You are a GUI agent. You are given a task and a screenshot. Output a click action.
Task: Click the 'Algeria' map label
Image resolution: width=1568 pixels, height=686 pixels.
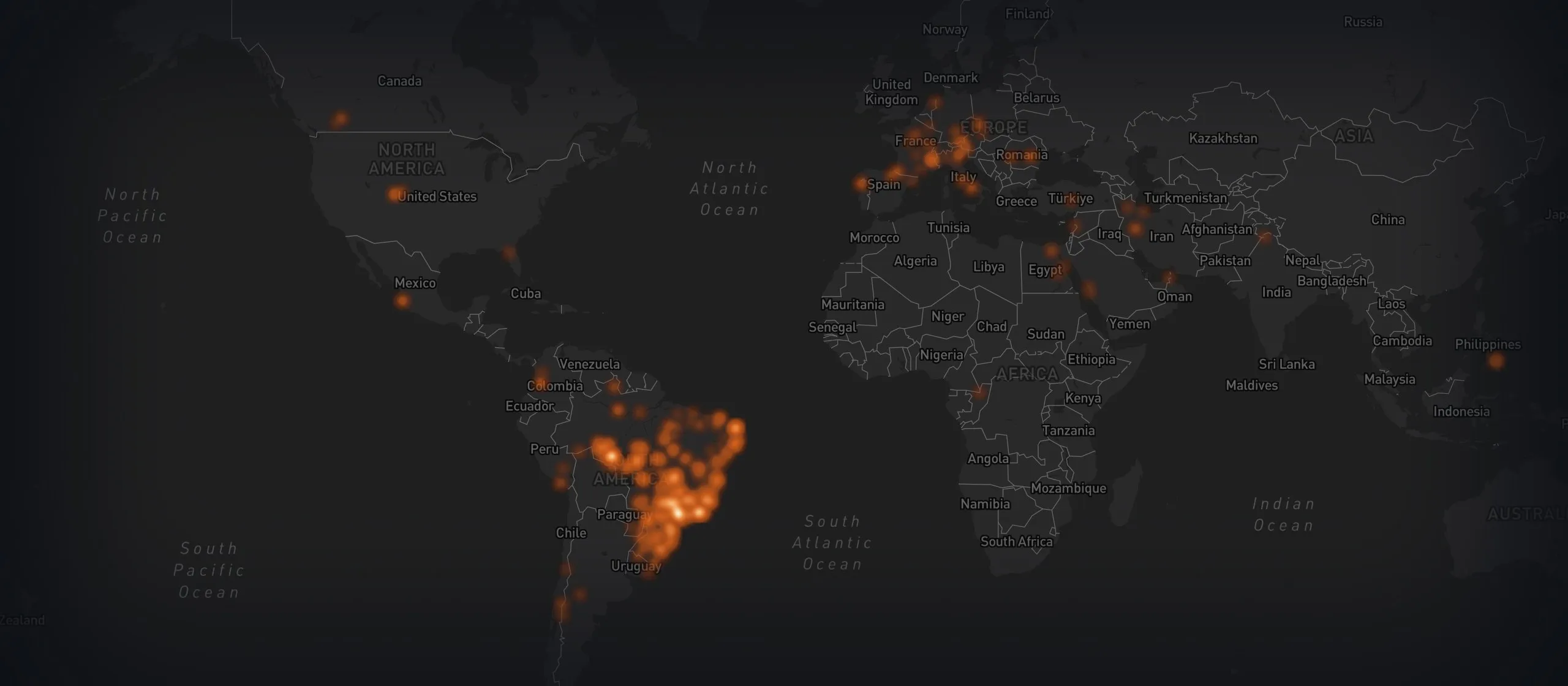(x=916, y=262)
